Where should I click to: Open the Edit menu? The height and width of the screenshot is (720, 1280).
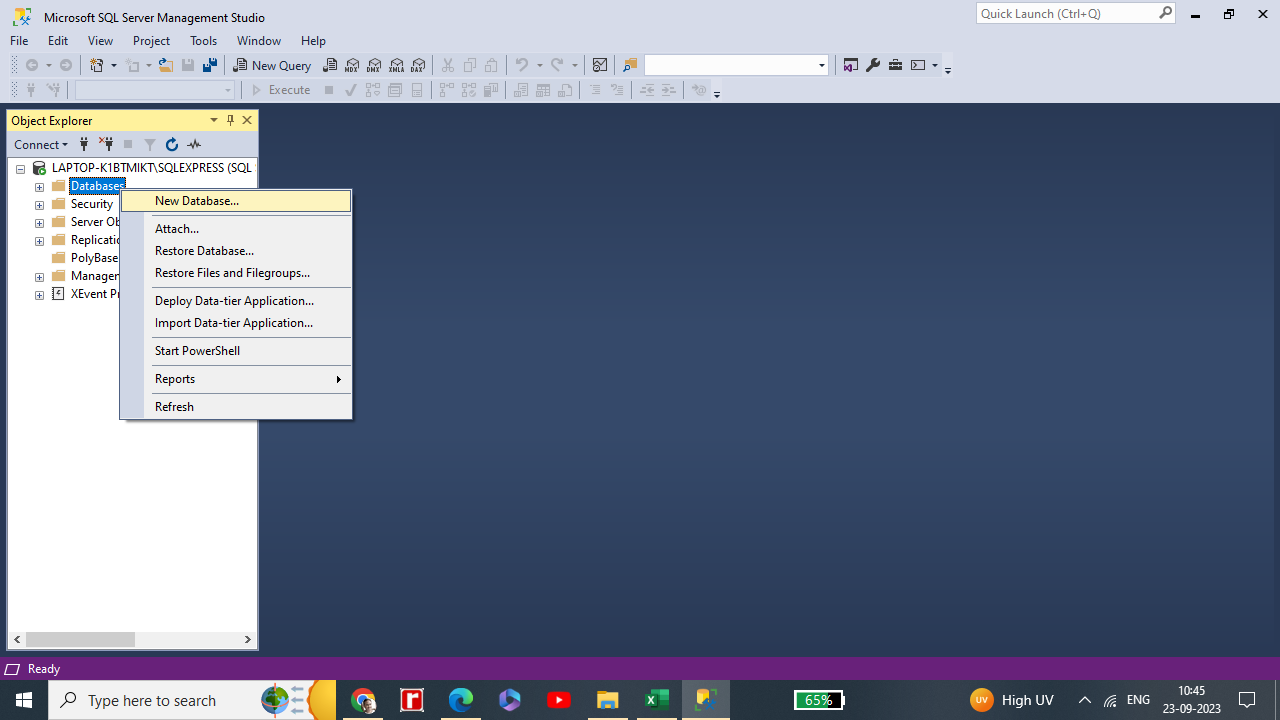tap(58, 41)
